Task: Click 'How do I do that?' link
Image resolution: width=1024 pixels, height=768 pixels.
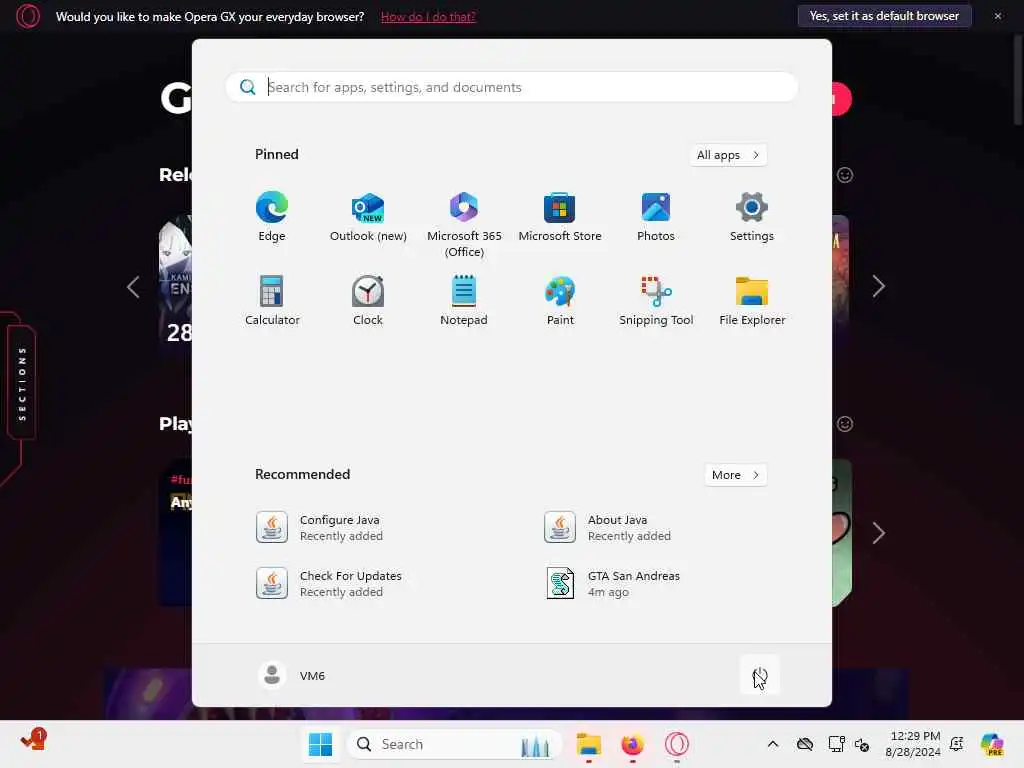Action: pos(428,16)
